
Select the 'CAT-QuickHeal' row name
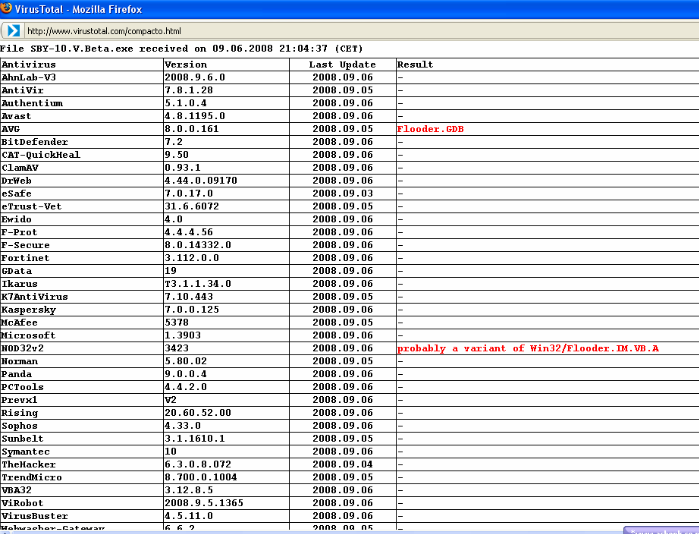[x=41, y=155]
